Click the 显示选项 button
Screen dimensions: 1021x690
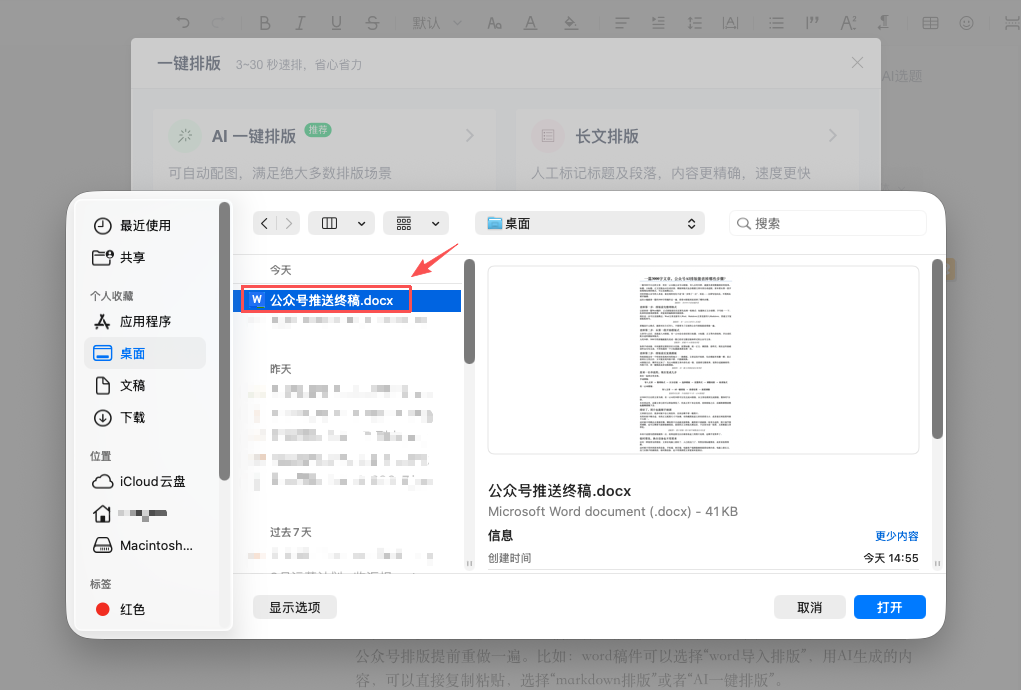(x=295, y=607)
